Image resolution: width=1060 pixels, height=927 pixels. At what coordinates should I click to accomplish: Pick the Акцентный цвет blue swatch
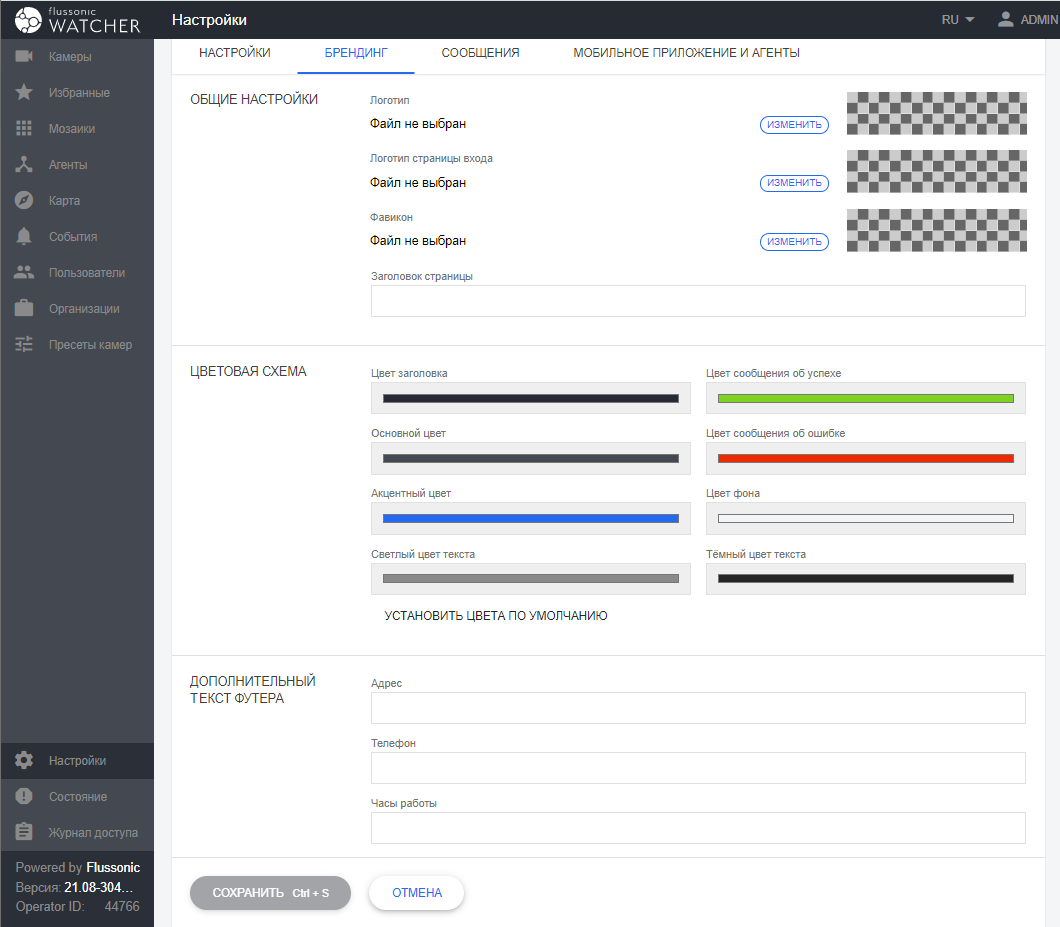[530, 518]
